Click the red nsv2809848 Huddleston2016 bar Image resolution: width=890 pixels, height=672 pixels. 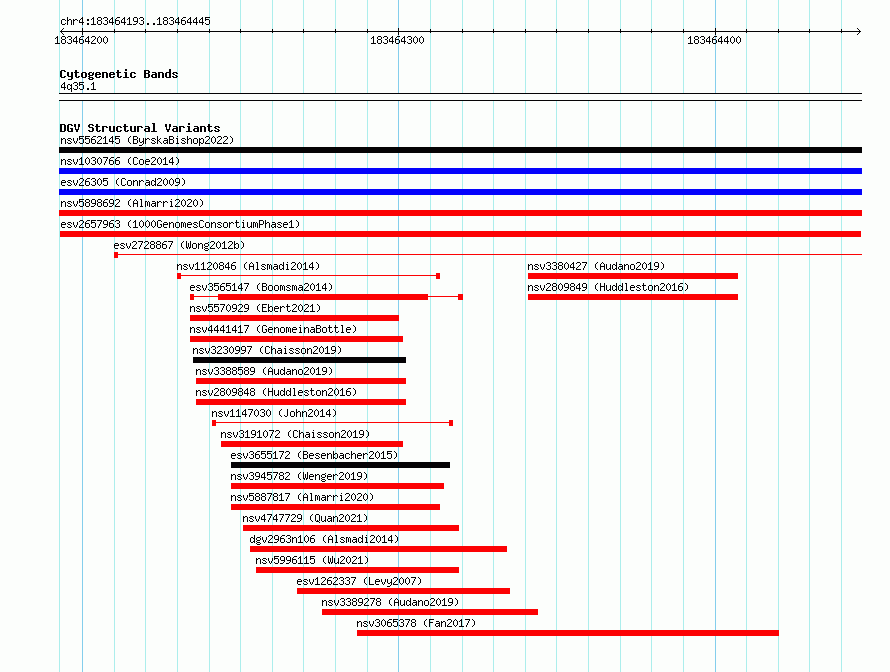tap(301, 402)
